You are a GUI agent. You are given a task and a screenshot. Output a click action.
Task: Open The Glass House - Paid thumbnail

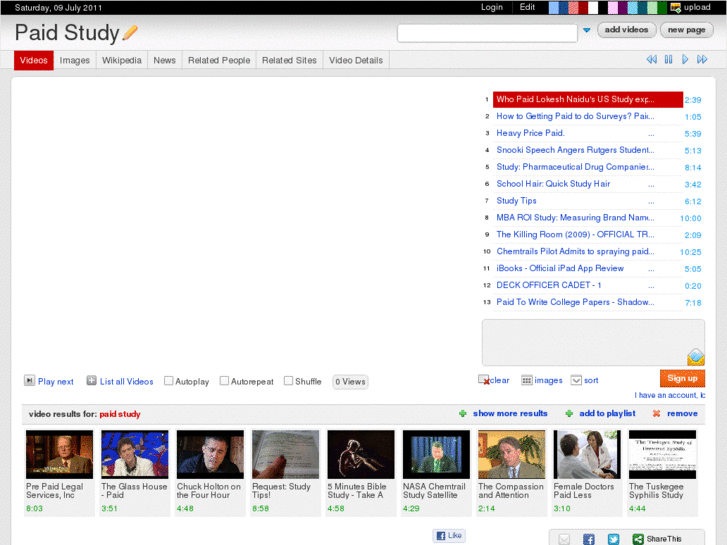pos(134,454)
